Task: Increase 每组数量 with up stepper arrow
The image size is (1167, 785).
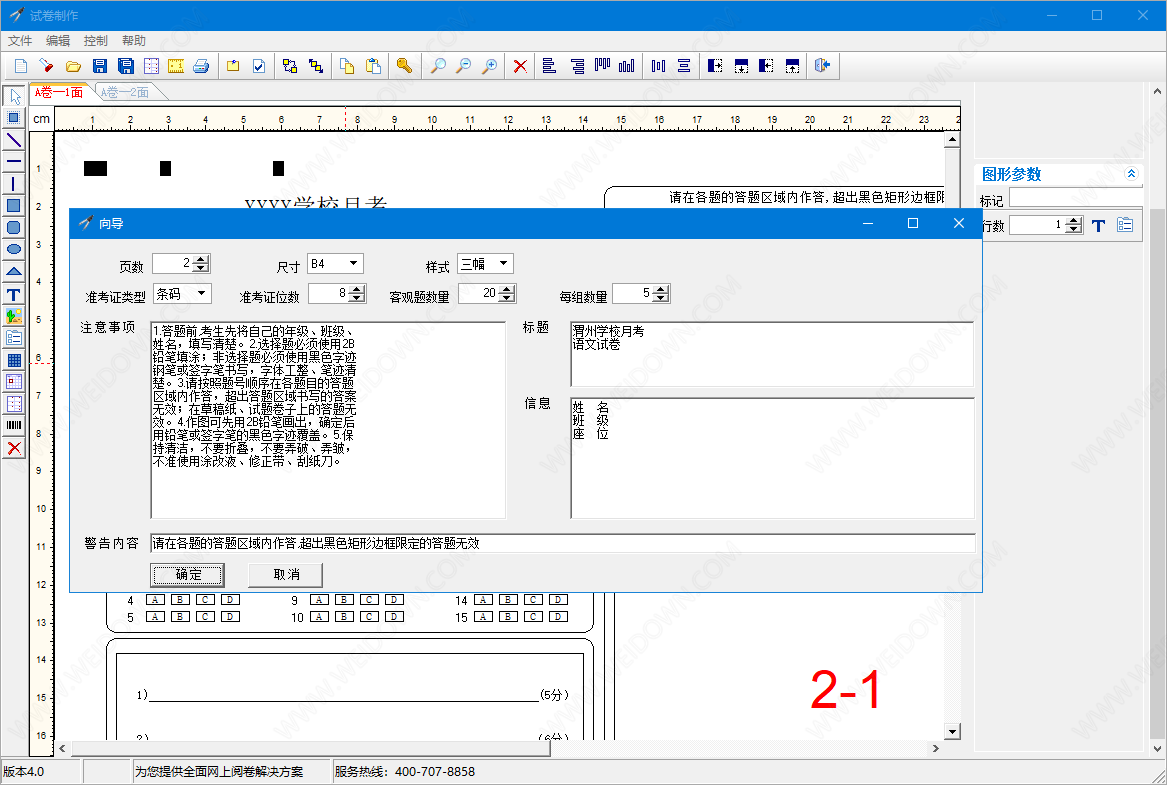Action: [x=661, y=289]
